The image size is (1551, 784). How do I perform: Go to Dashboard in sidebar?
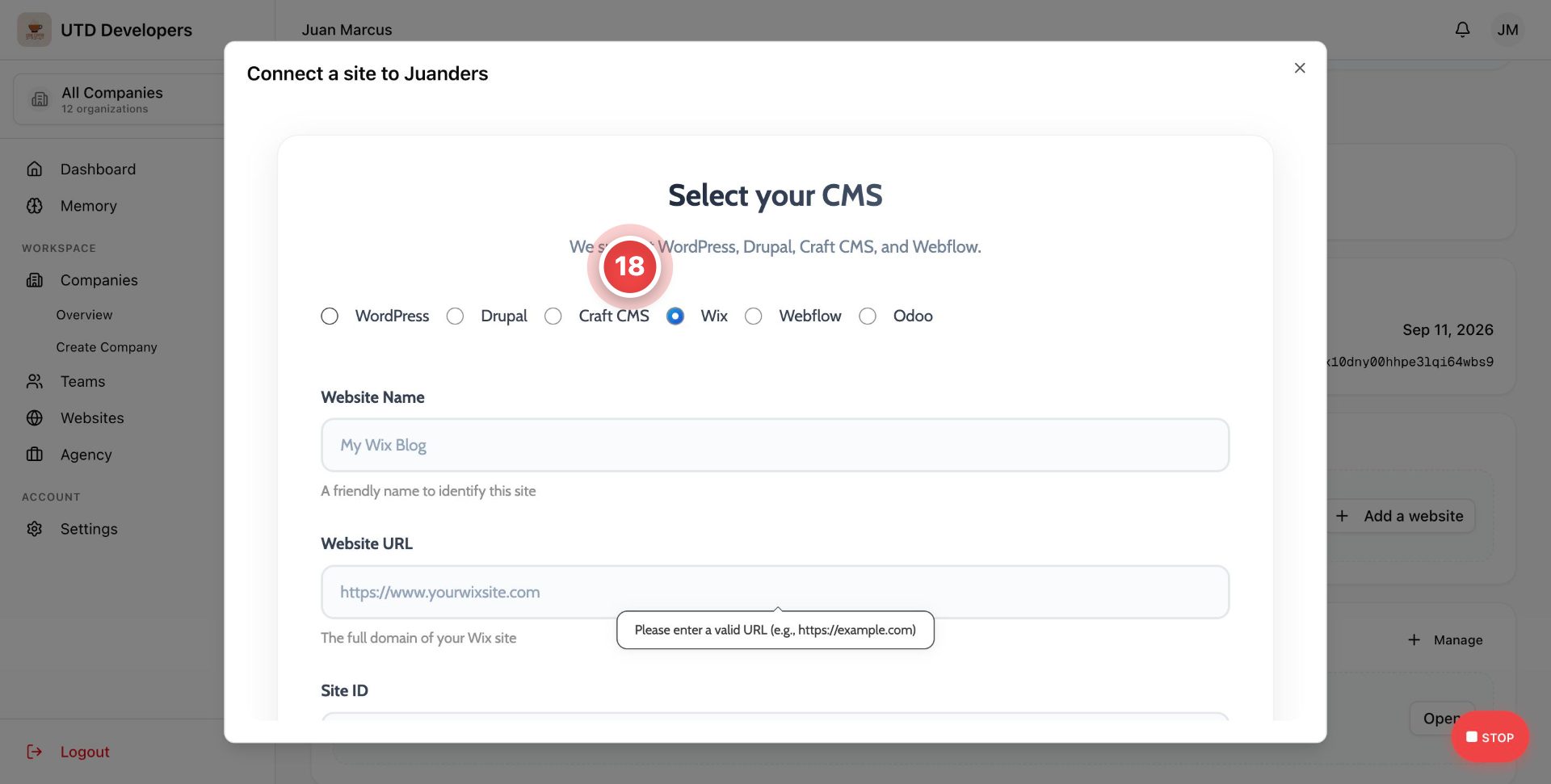98,169
